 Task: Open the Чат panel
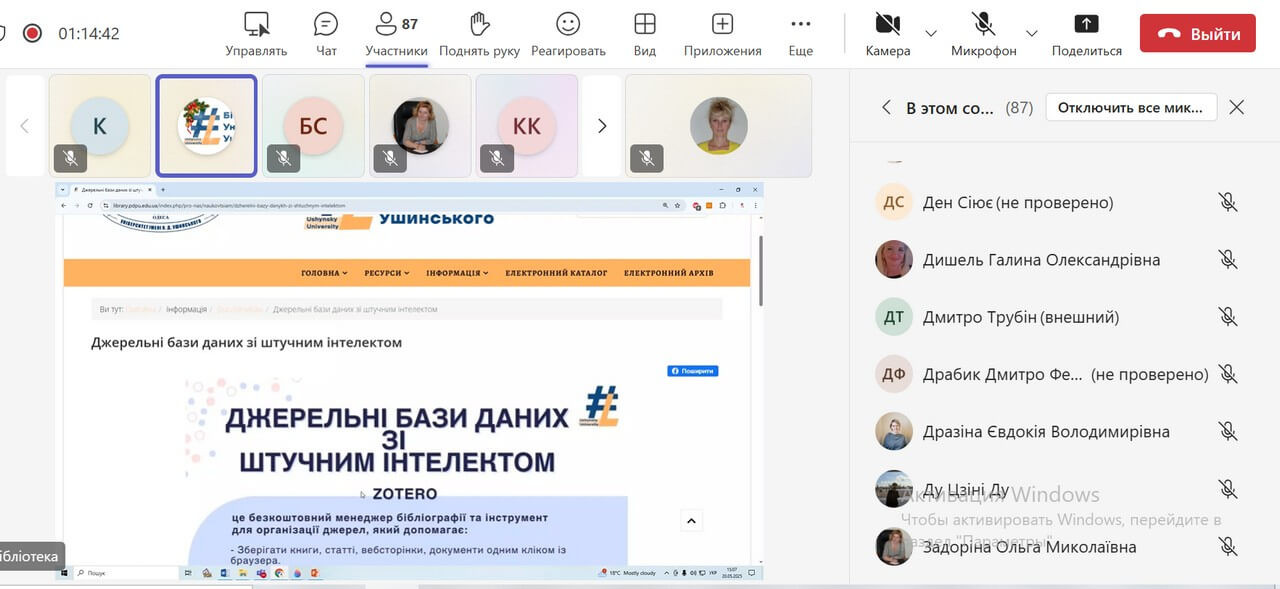[326, 33]
